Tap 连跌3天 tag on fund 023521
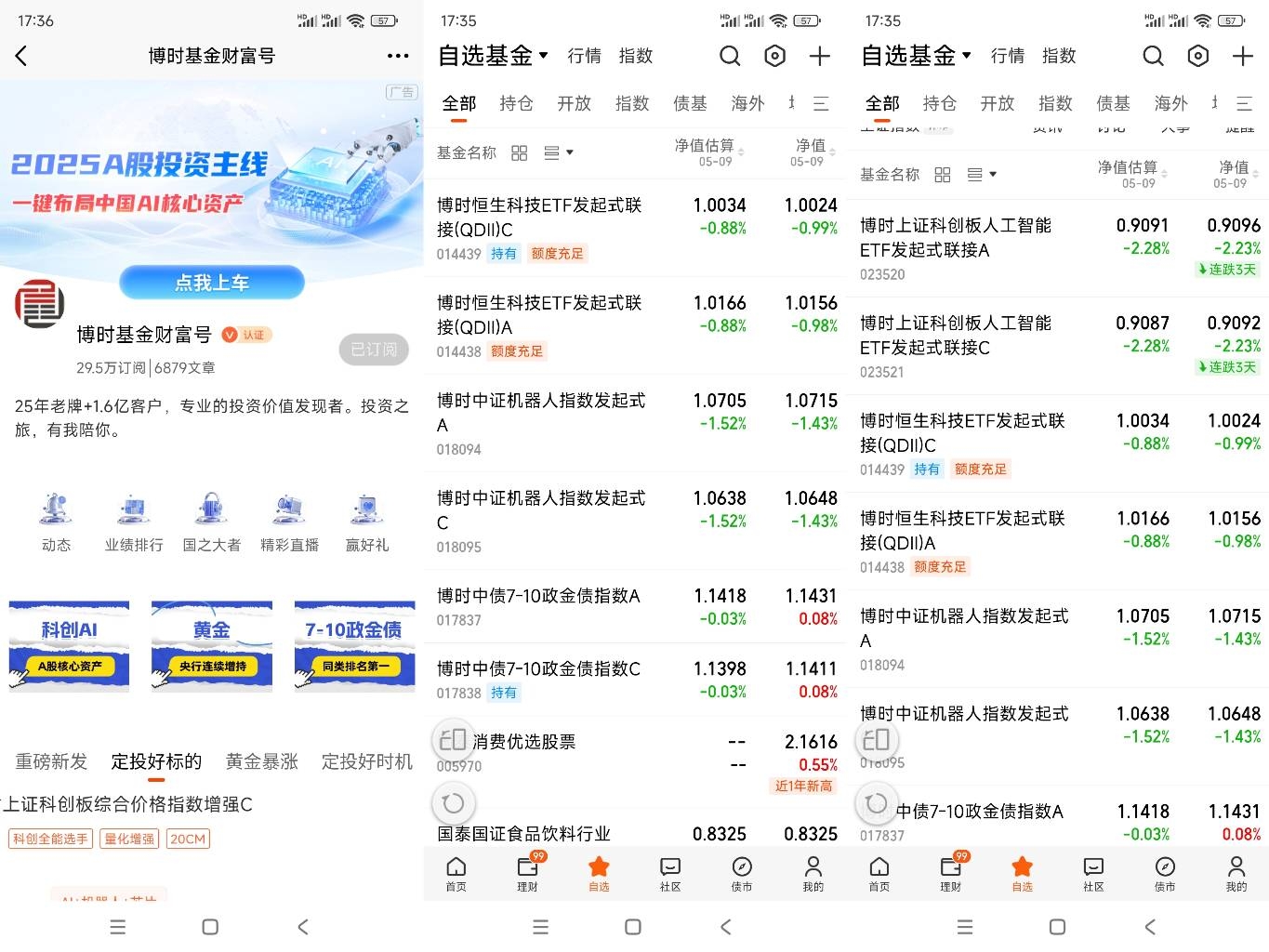The height and width of the screenshot is (952, 1269). [x=1228, y=367]
